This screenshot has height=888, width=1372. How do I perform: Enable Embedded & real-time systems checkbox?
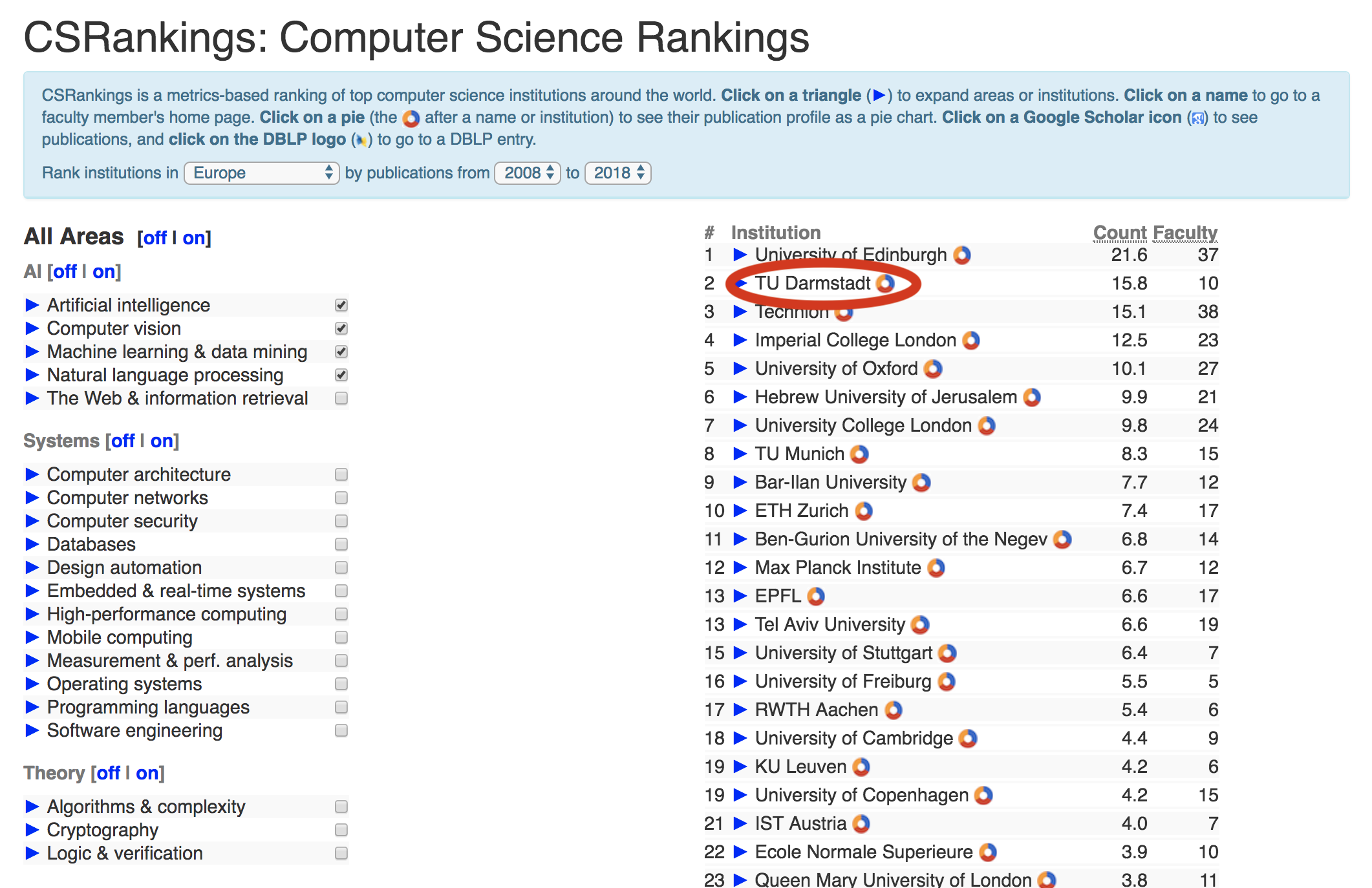click(341, 591)
